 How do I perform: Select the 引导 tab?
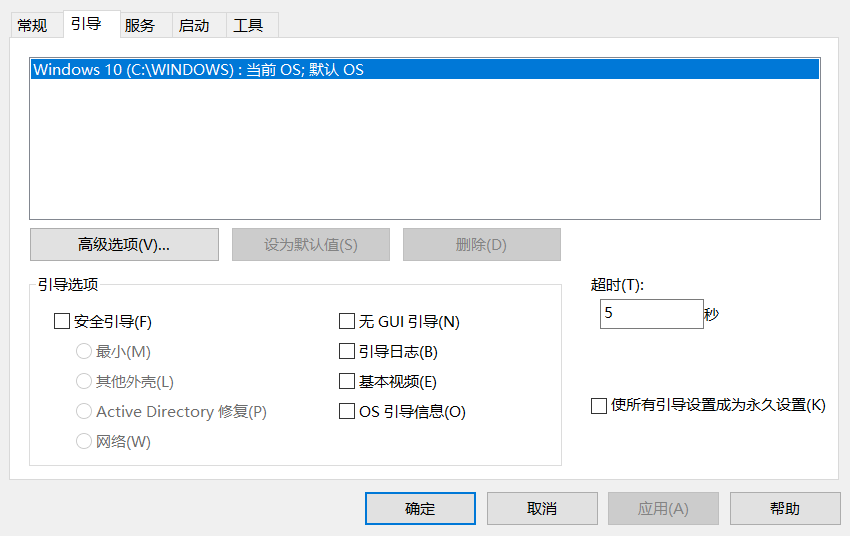(92, 24)
